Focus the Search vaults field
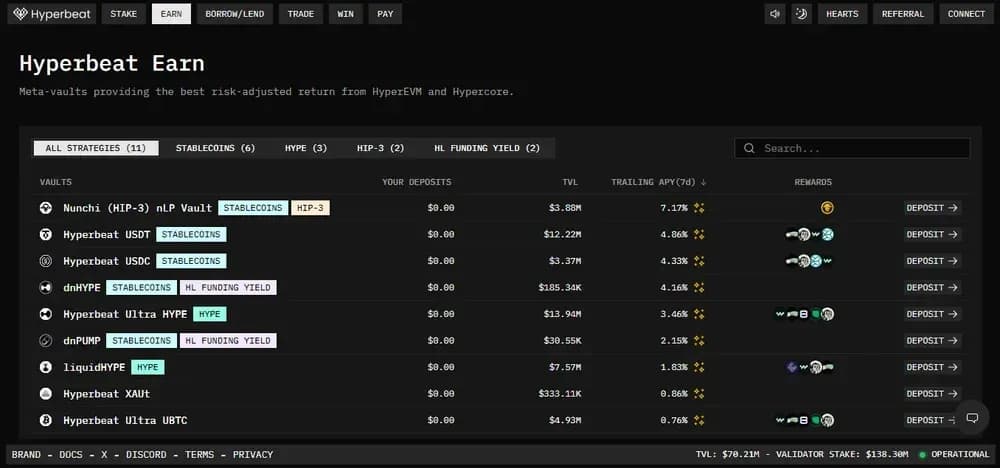 853,149
